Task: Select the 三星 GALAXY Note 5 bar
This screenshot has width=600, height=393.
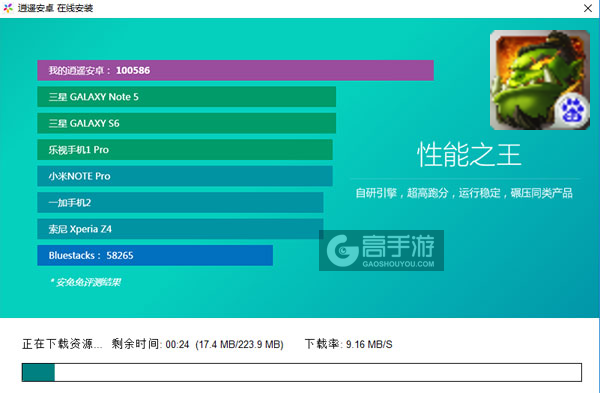Action: click(x=186, y=97)
